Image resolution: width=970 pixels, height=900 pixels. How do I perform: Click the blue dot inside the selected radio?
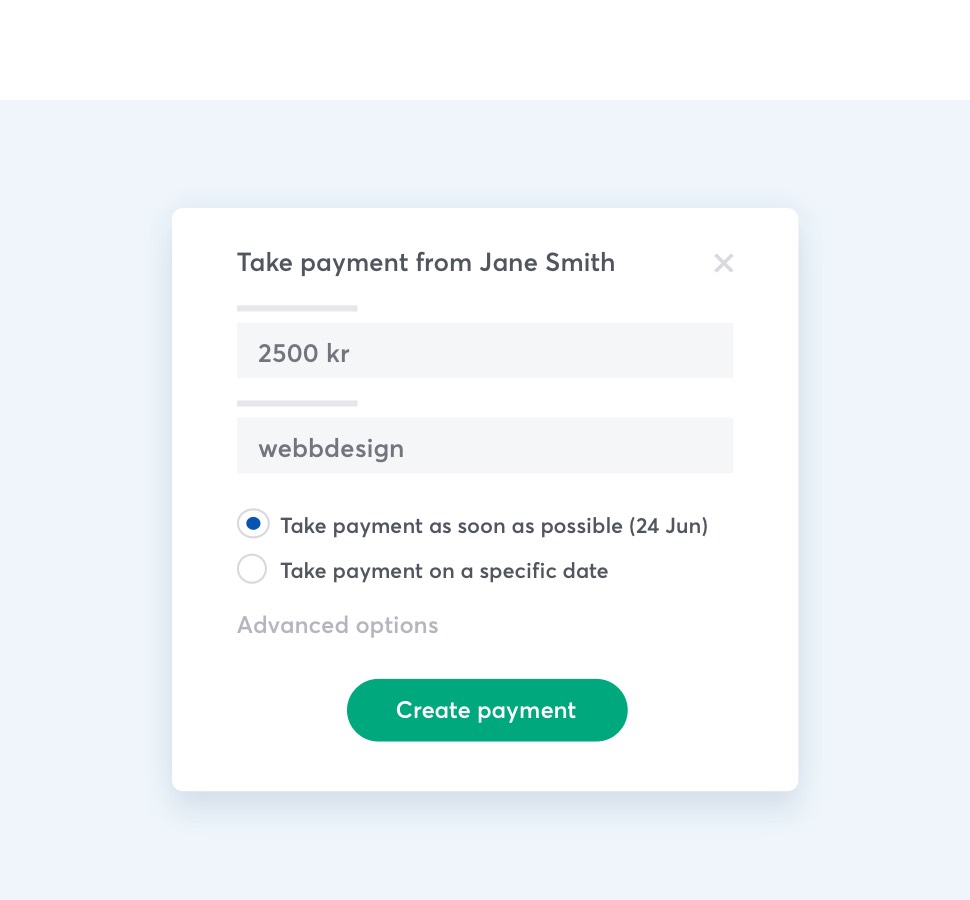[x=253, y=523]
